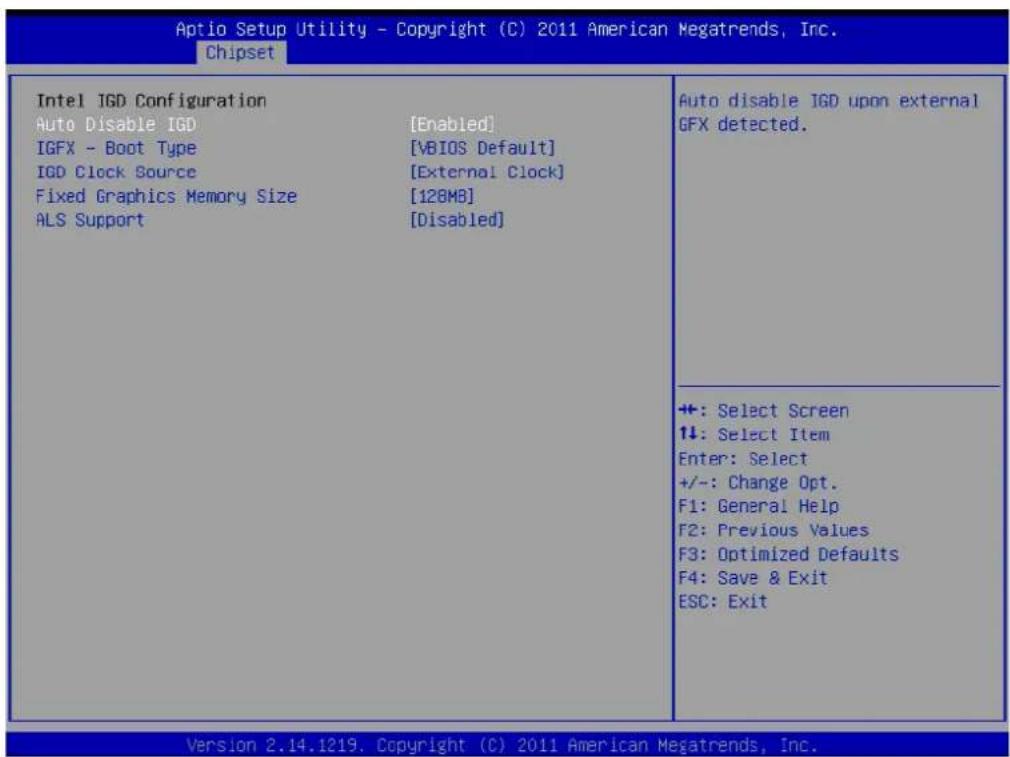This screenshot has height=757, width=1010.
Task: Click the +/-: Change Opt. hint
Action: pyautogui.click(x=759, y=483)
